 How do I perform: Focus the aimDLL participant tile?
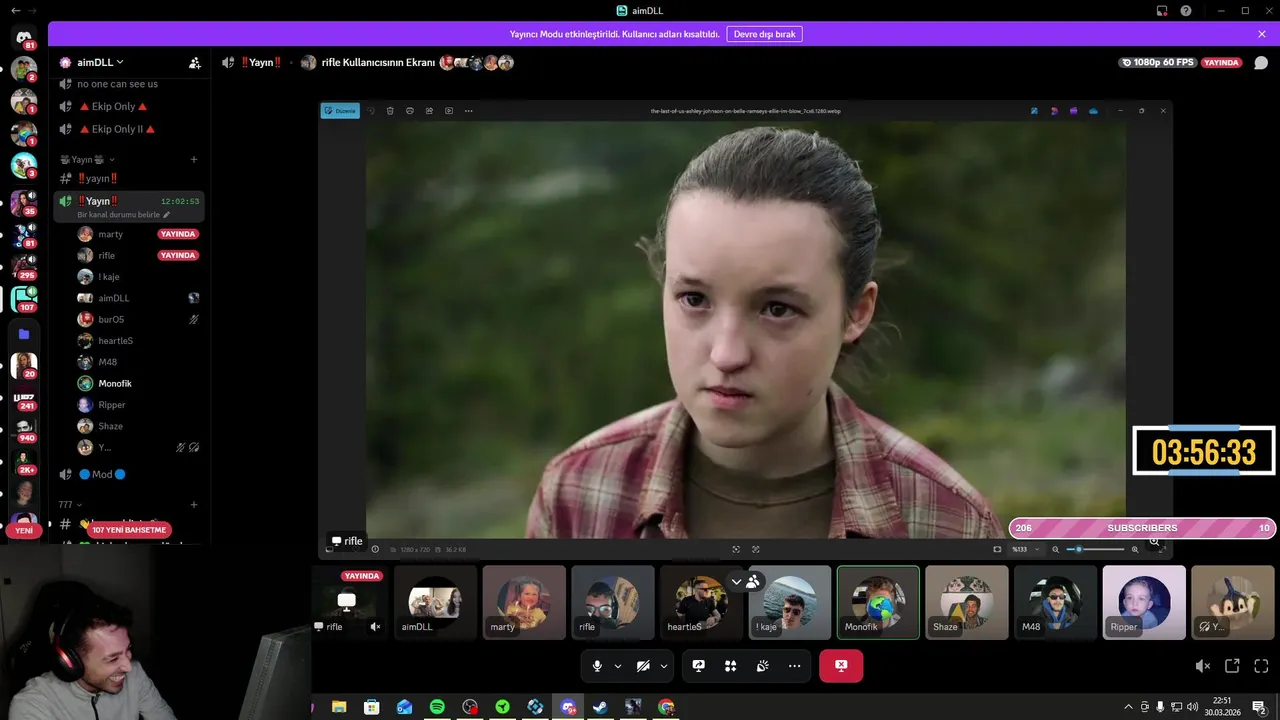(x=435, y=603)
